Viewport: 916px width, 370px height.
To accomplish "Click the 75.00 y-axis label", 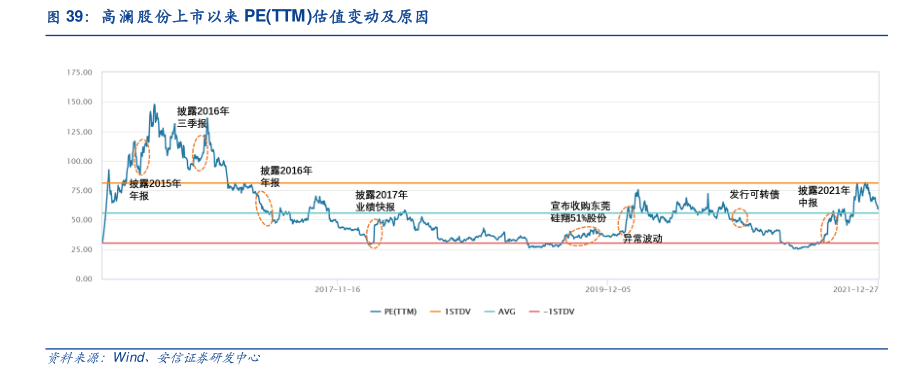I will click(x=82, y=191).
